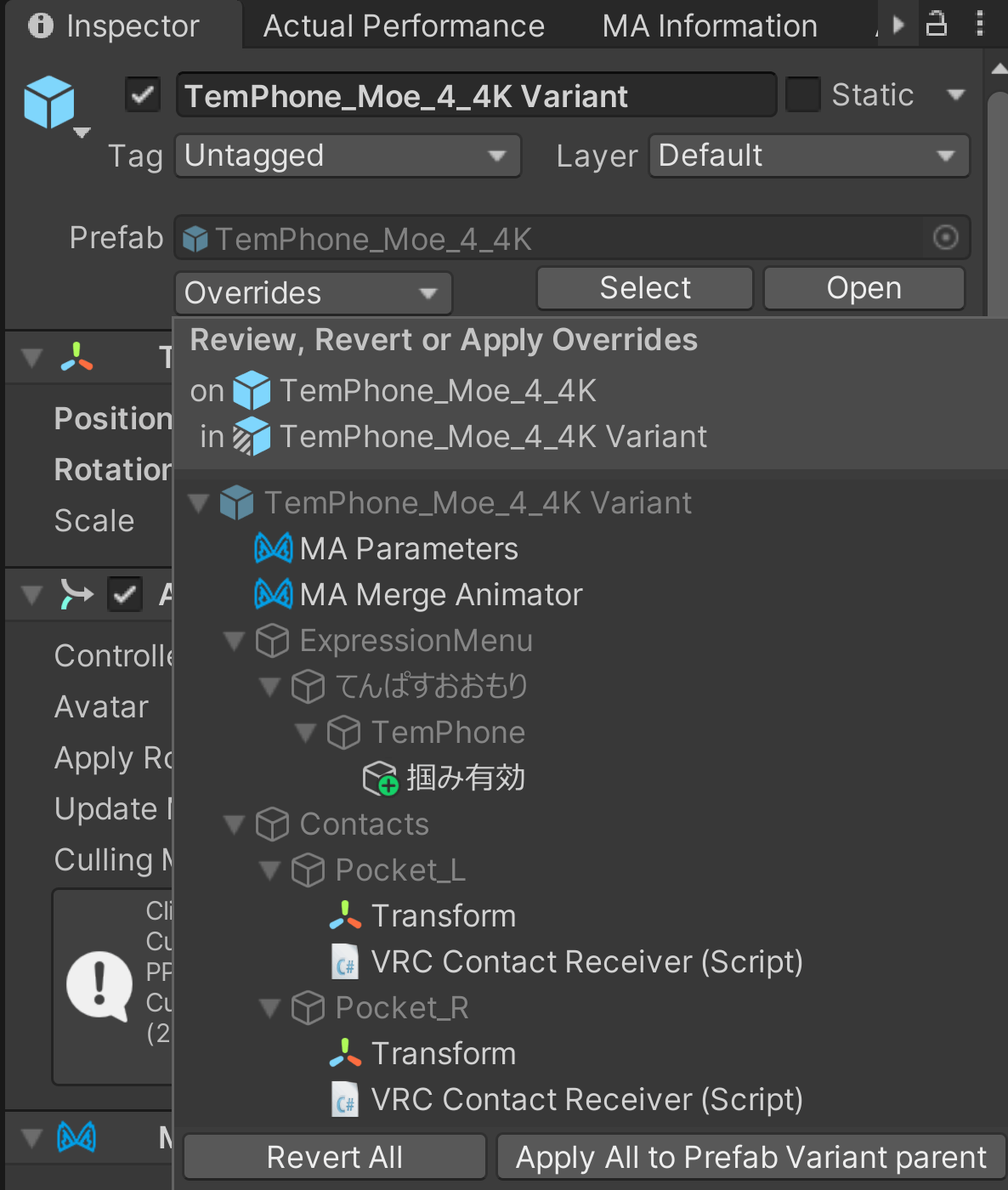Open the Prefab object picker circle
This screenshot has height=1190, width=1008.
[x=946, y=237]
